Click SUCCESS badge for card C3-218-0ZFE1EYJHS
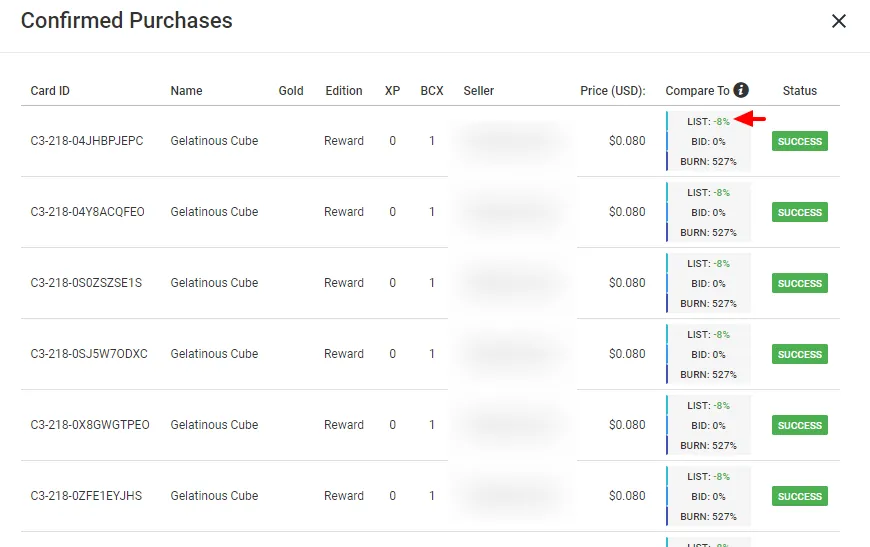This screenshot has width=870, height=547. (x=800, y=496)
